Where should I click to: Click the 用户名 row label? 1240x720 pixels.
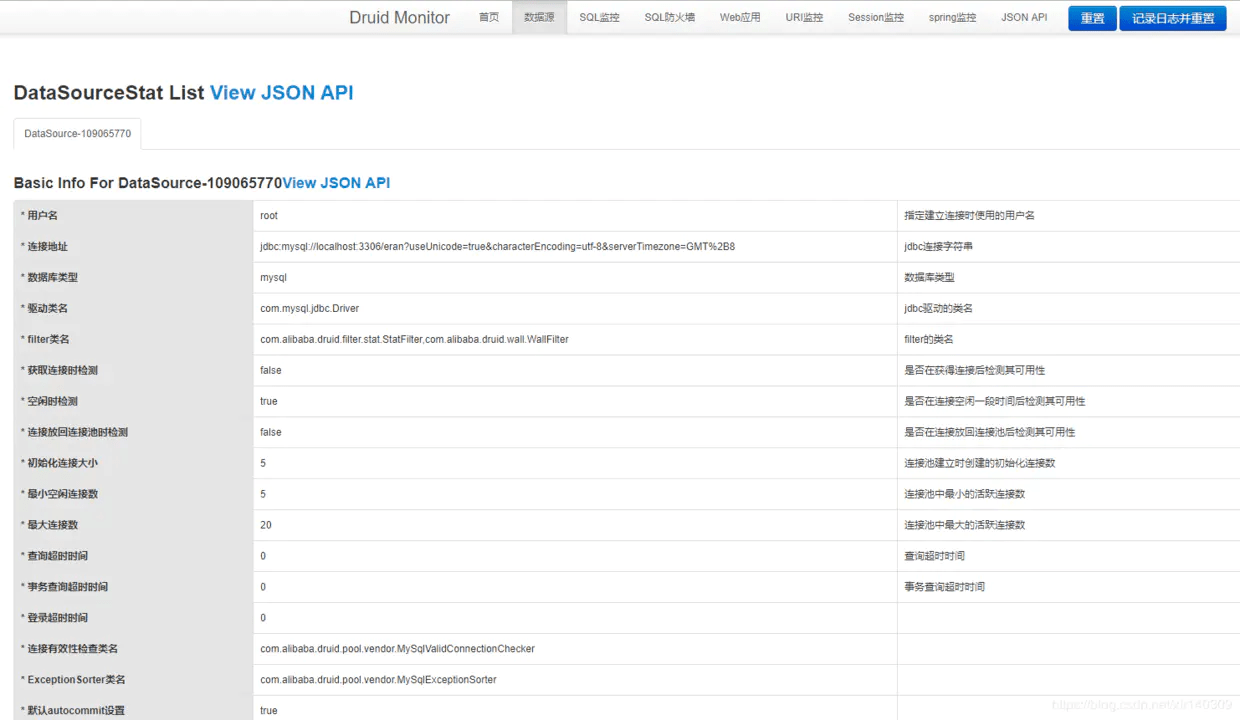(x=42, y=216)
